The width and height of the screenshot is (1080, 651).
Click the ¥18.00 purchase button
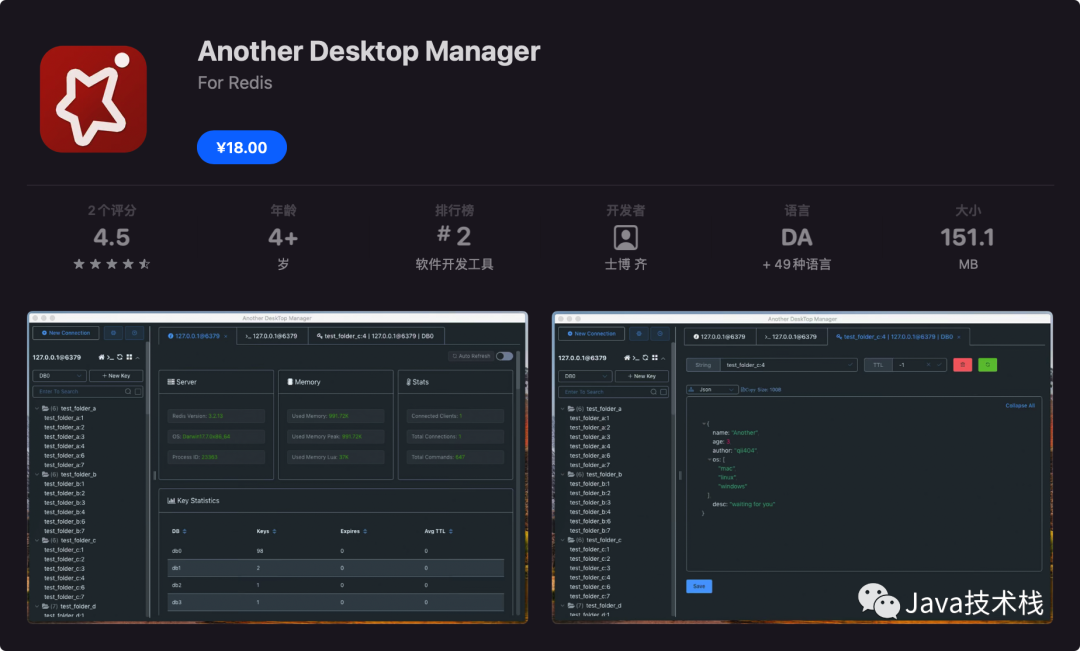(242, 147)
